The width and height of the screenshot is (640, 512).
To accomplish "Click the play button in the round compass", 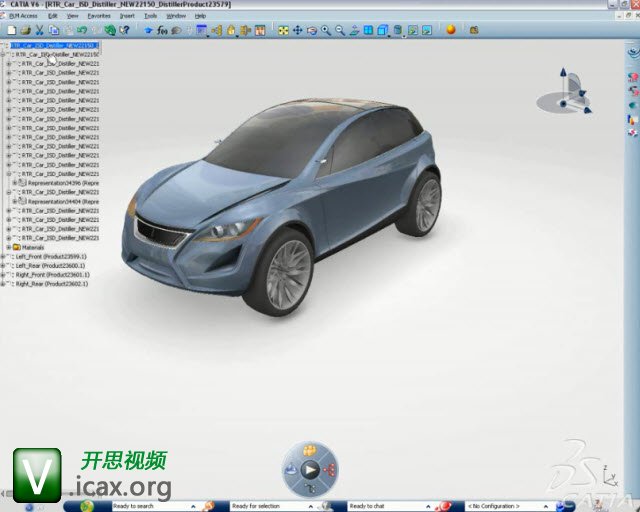I will coord(310,470).
